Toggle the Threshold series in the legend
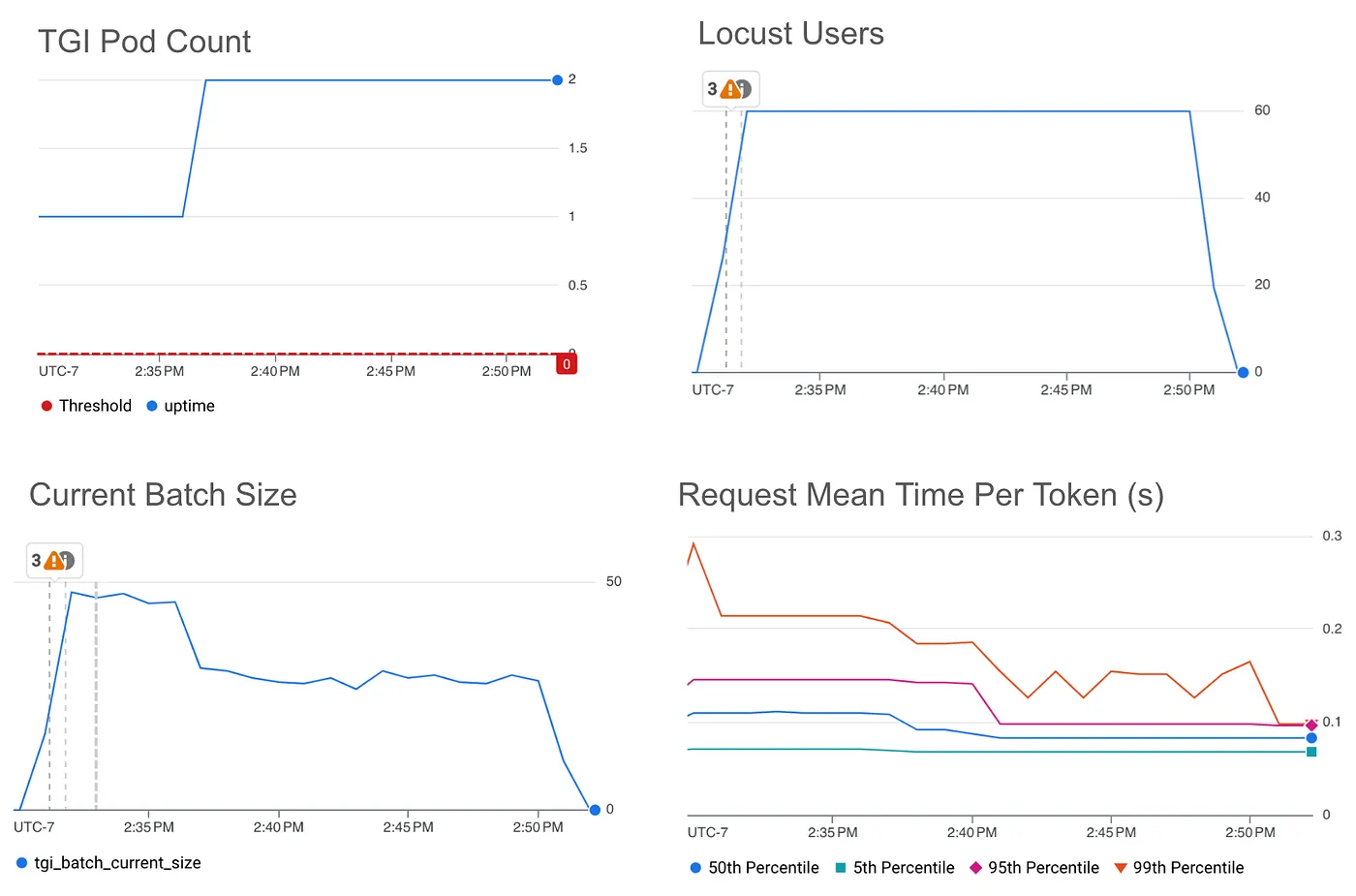This screenshot has width=1356, height=896. click(x=86, y=406)
